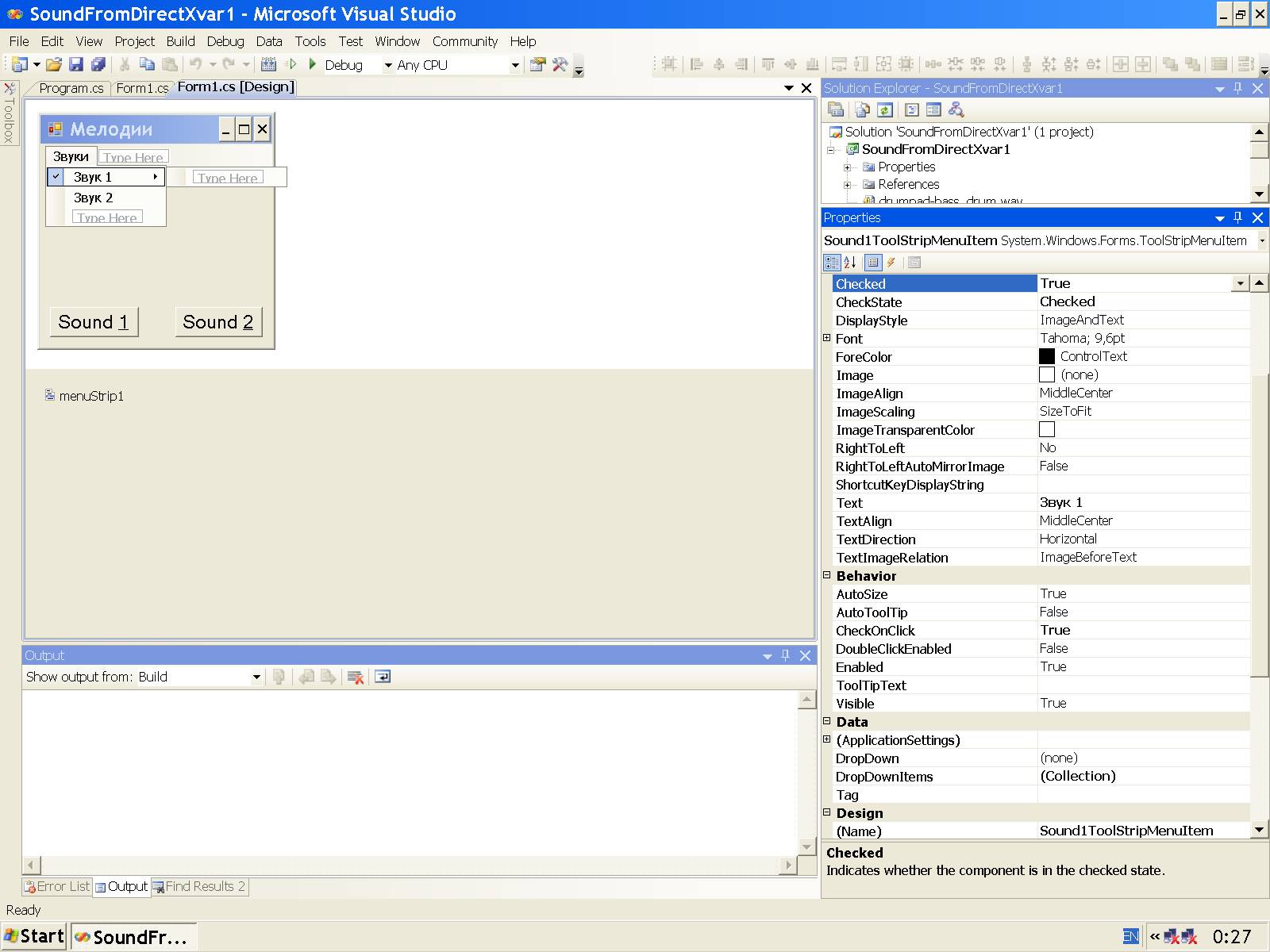
Task: Open the Debug configuration dropdown
Action: [x=388, y=65]
